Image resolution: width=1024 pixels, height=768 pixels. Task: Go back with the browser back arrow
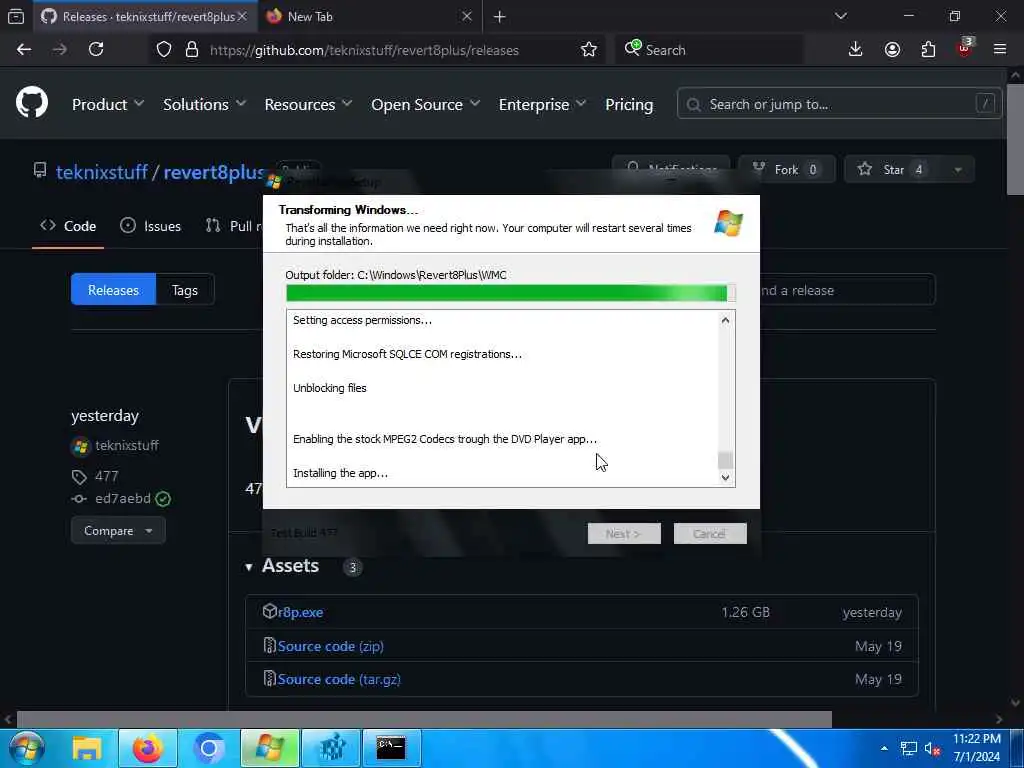pyautogui.click(x=24, y=50)
